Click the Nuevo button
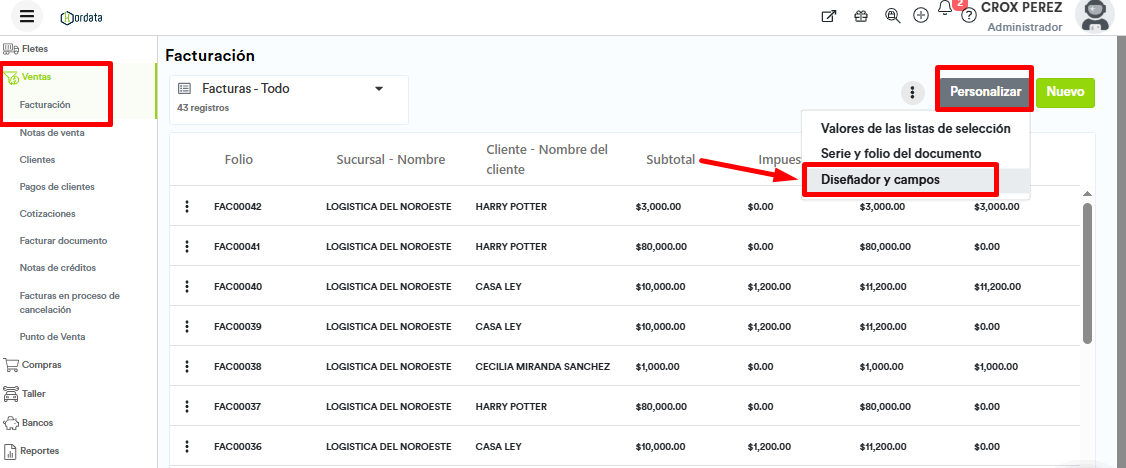 click(1065, 92)
